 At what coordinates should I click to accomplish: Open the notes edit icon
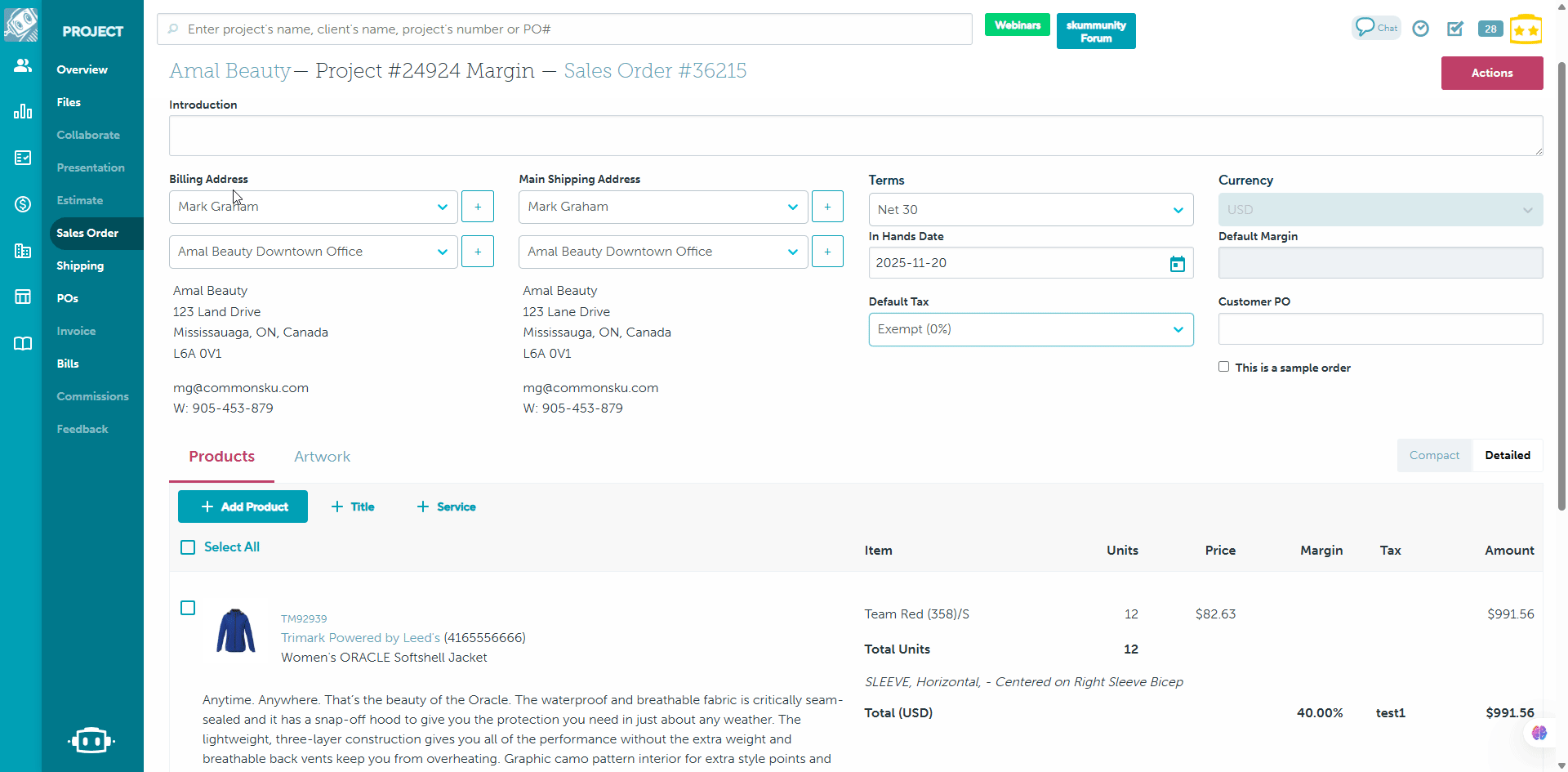pyautogui.click(x=1455, y=29)
